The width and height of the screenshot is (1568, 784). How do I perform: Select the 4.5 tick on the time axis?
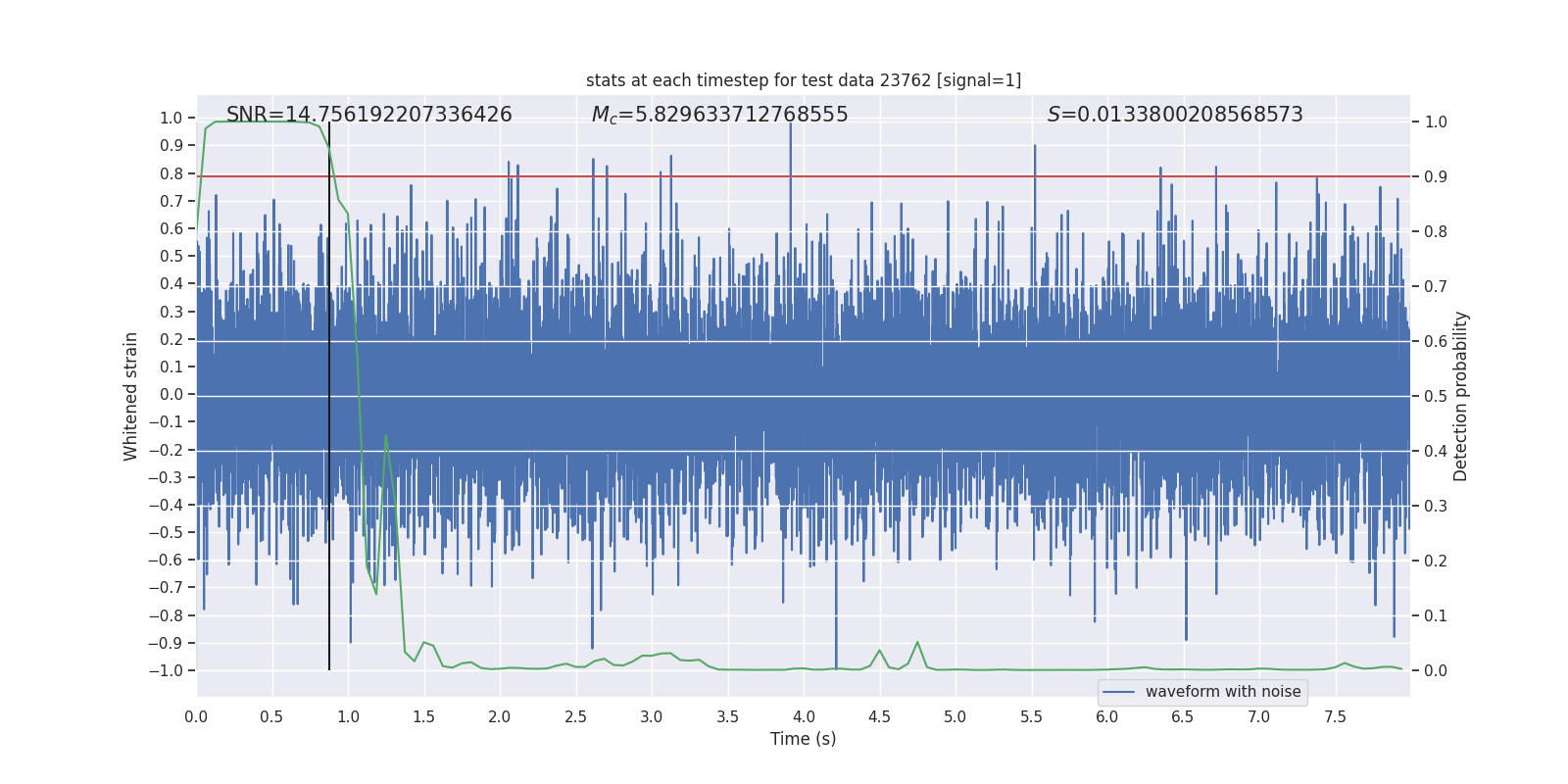point(879,716)
